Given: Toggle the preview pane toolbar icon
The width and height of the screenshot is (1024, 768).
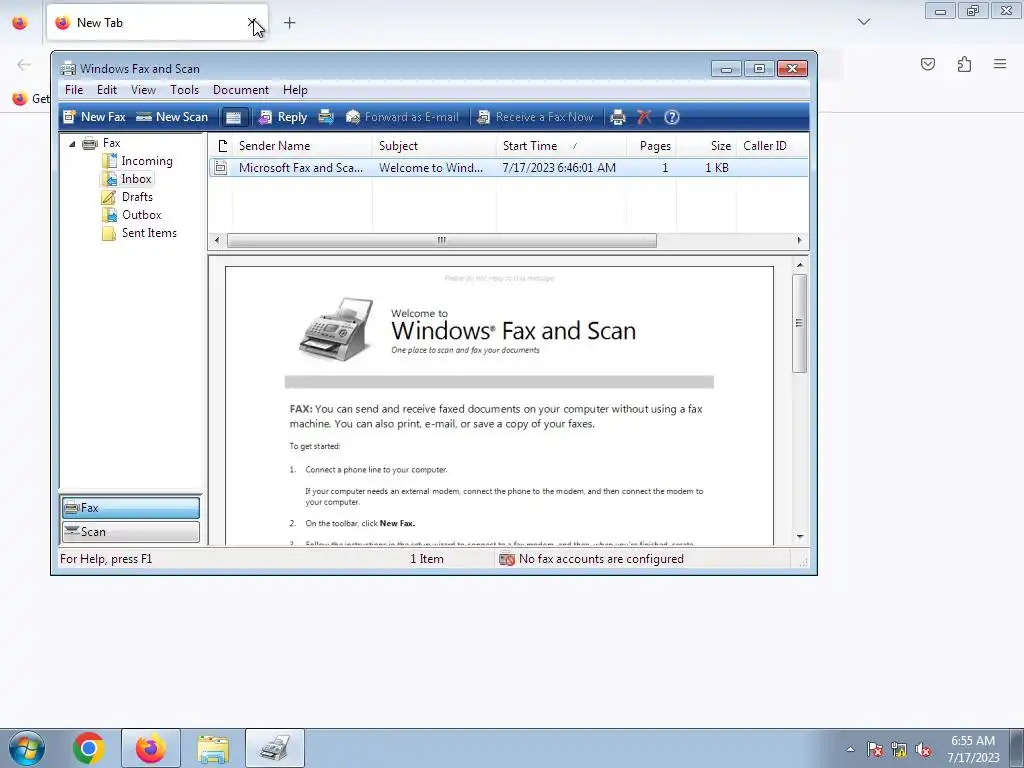Looking at the screenshot, I should 233,117.
